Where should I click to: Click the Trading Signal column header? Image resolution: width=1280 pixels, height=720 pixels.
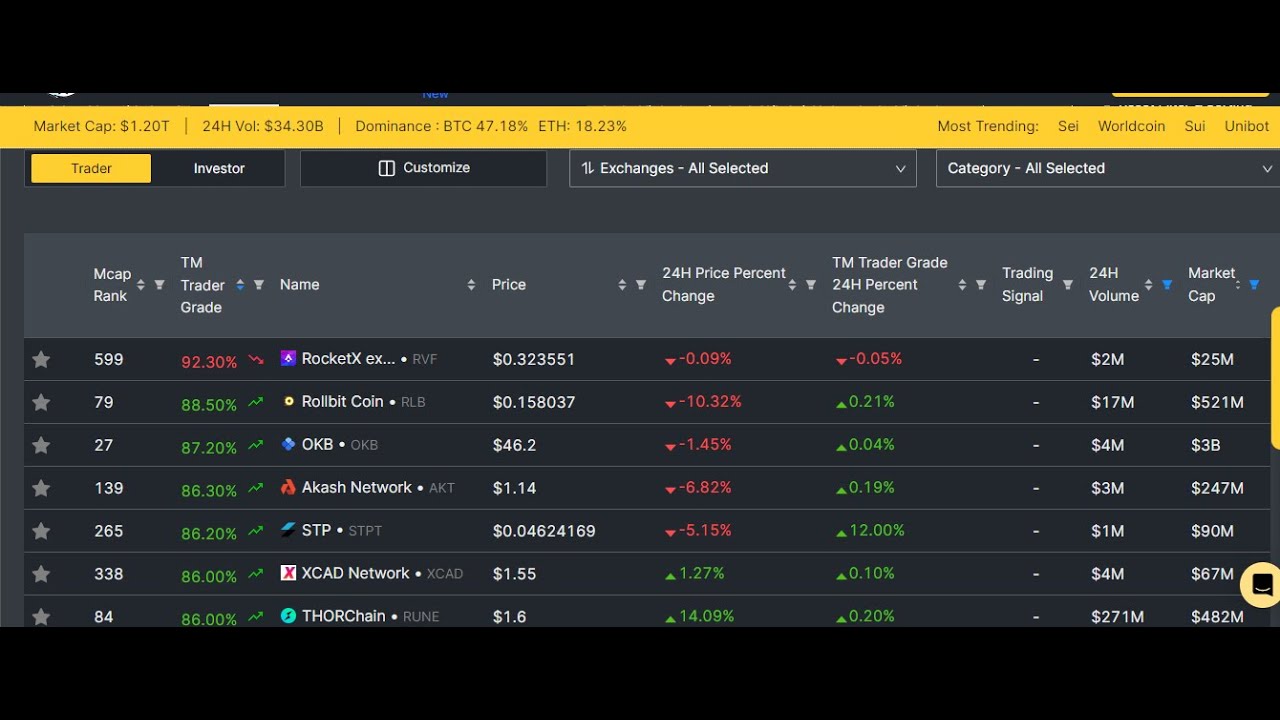[x=1027, y=285]
